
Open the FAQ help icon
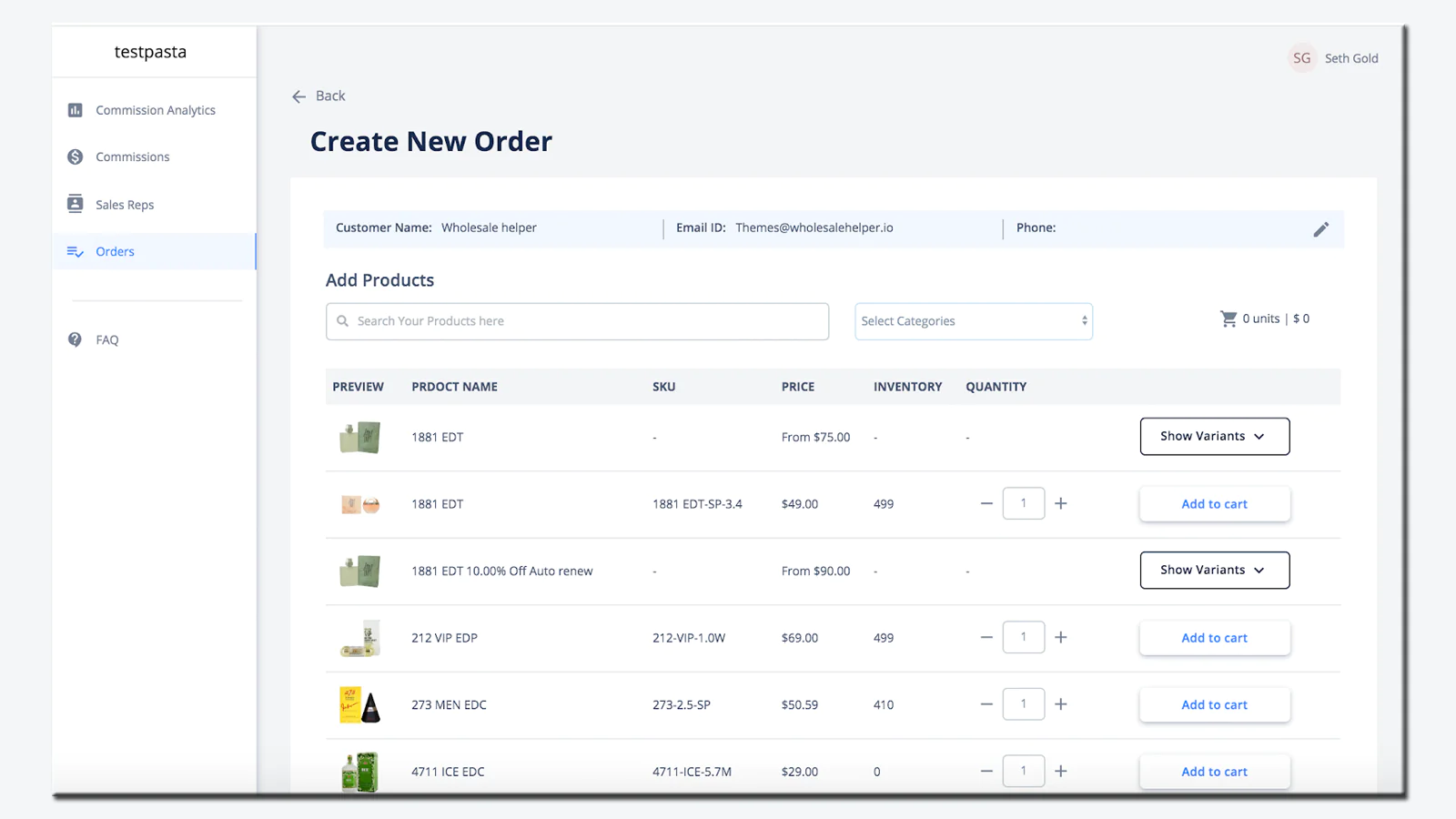76,339
